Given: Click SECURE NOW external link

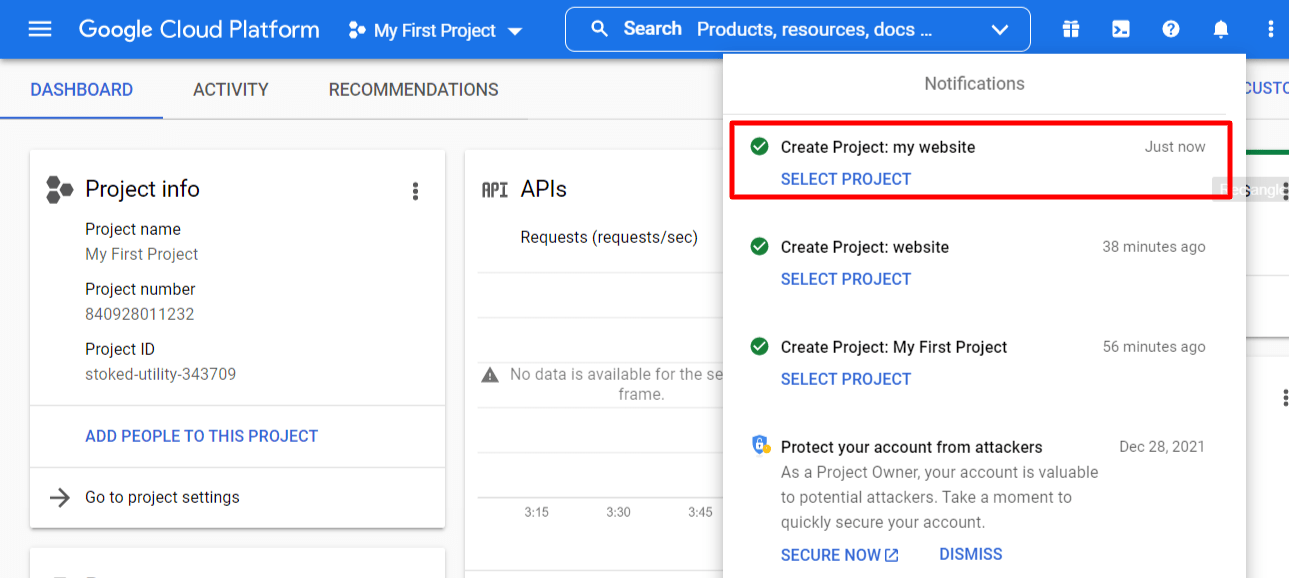Looking at the screenshot, I should 840,555.
